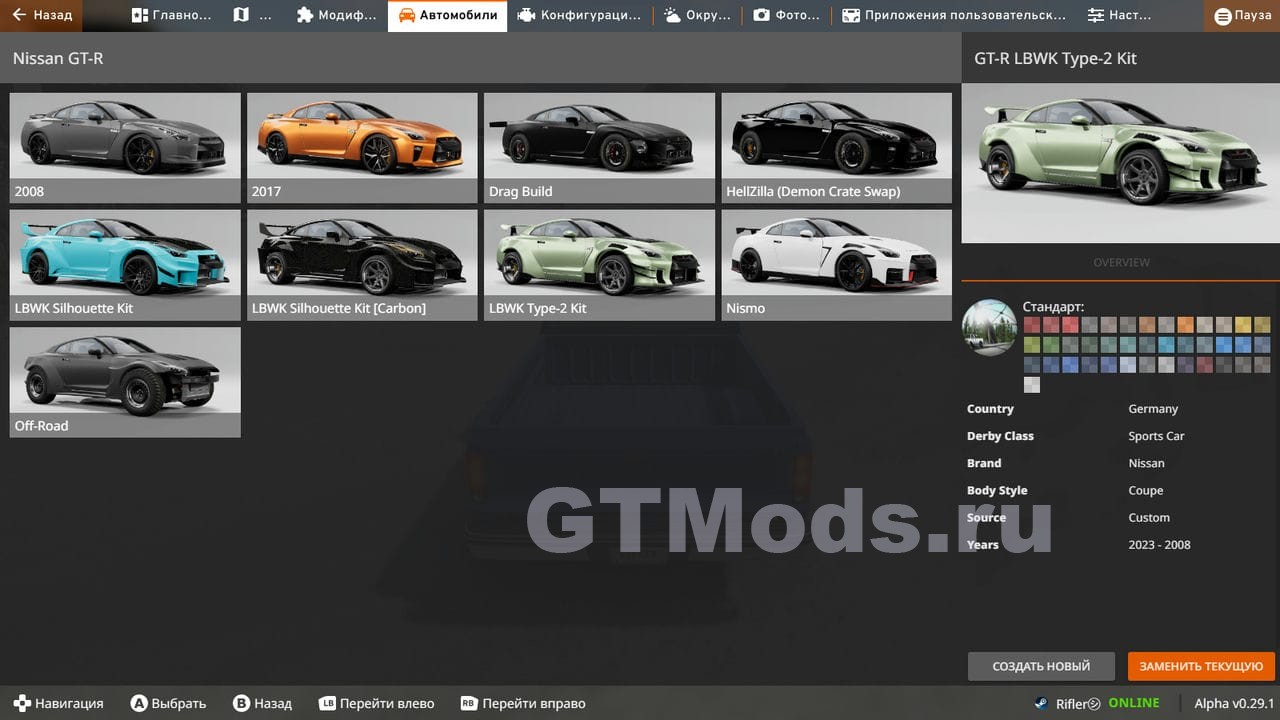Click the Alpha v0.29.1 version label
The height and width of the screenshot is (720, 1280).
tap(1234, 703)
